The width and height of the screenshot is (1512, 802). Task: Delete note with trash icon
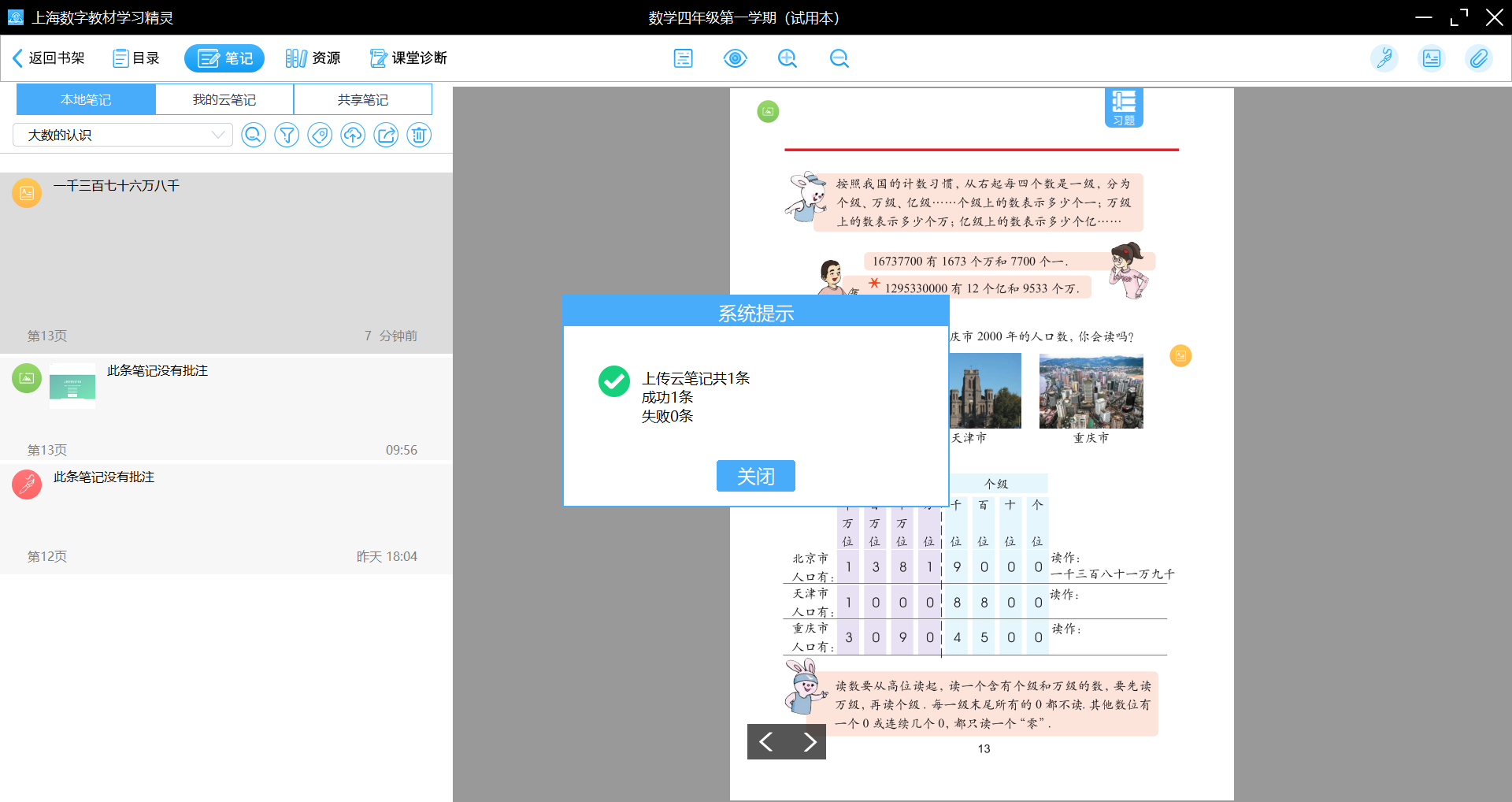tap(419, 136)
